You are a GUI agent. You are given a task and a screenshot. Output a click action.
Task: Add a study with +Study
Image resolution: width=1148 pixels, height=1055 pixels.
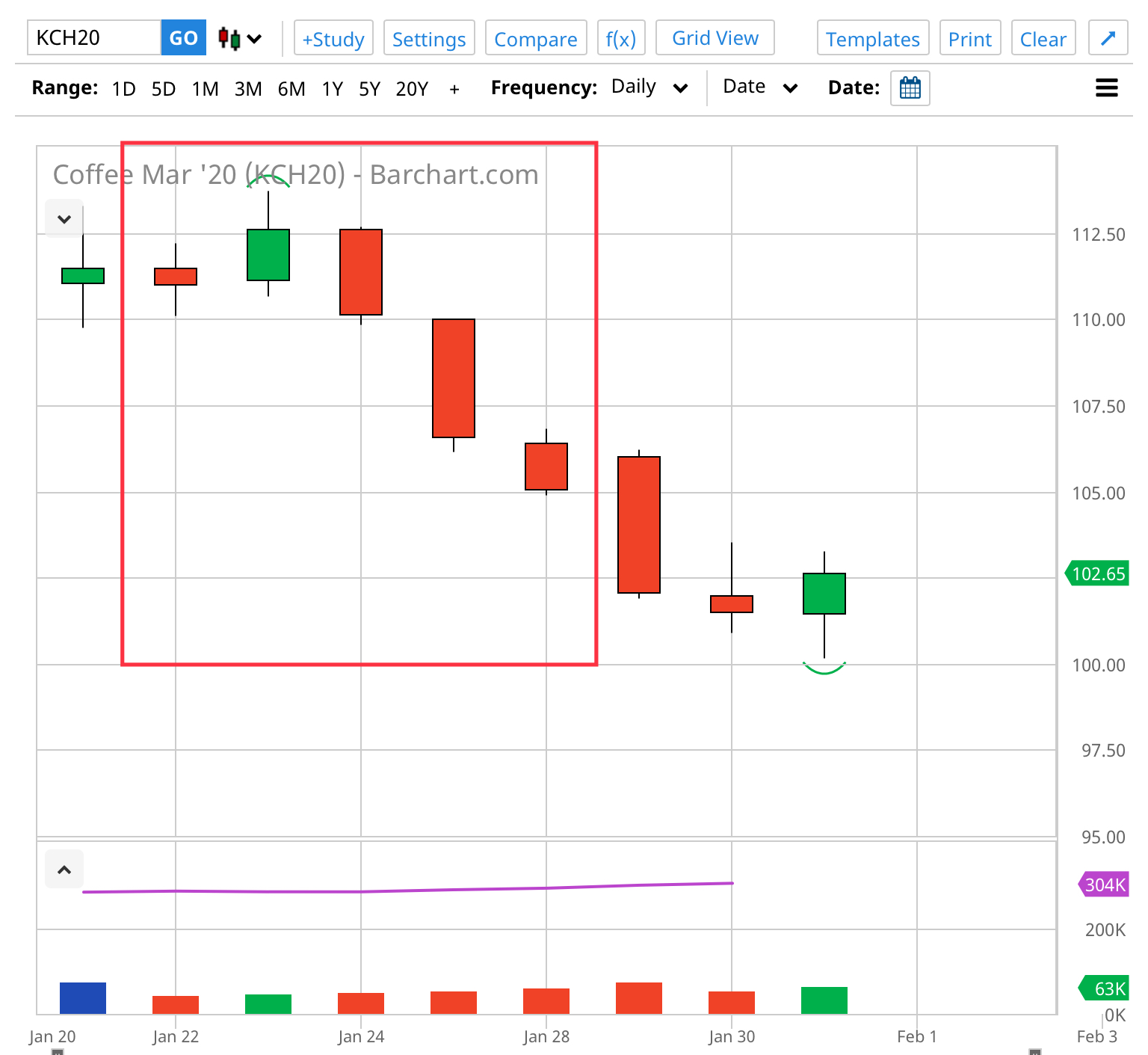pos(333,38)
